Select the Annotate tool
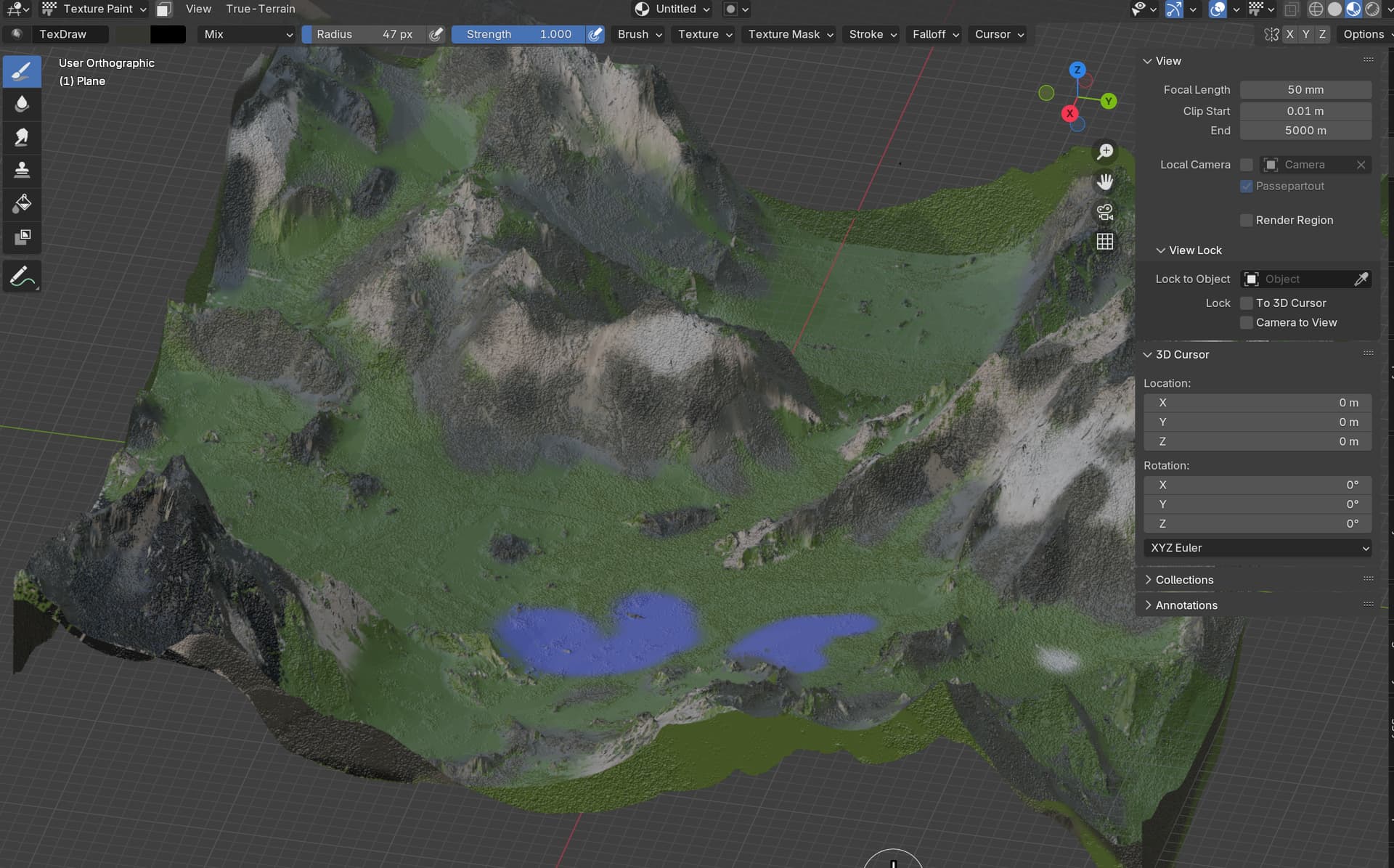Viewport: 1394px width, 868px height. click(22, 277)
